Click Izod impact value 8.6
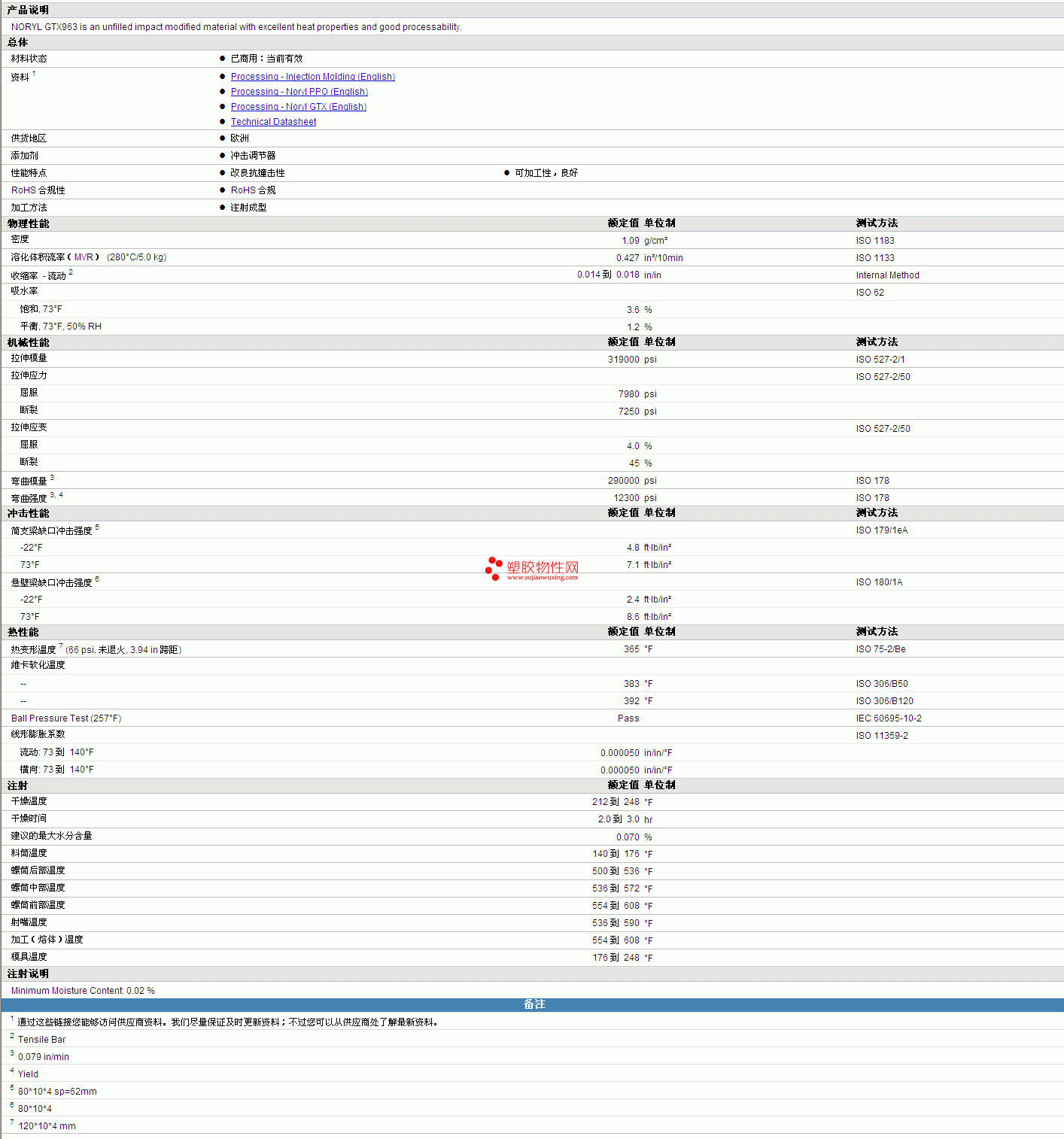This screenshot has width=1064, height=1139. point(633,617)
